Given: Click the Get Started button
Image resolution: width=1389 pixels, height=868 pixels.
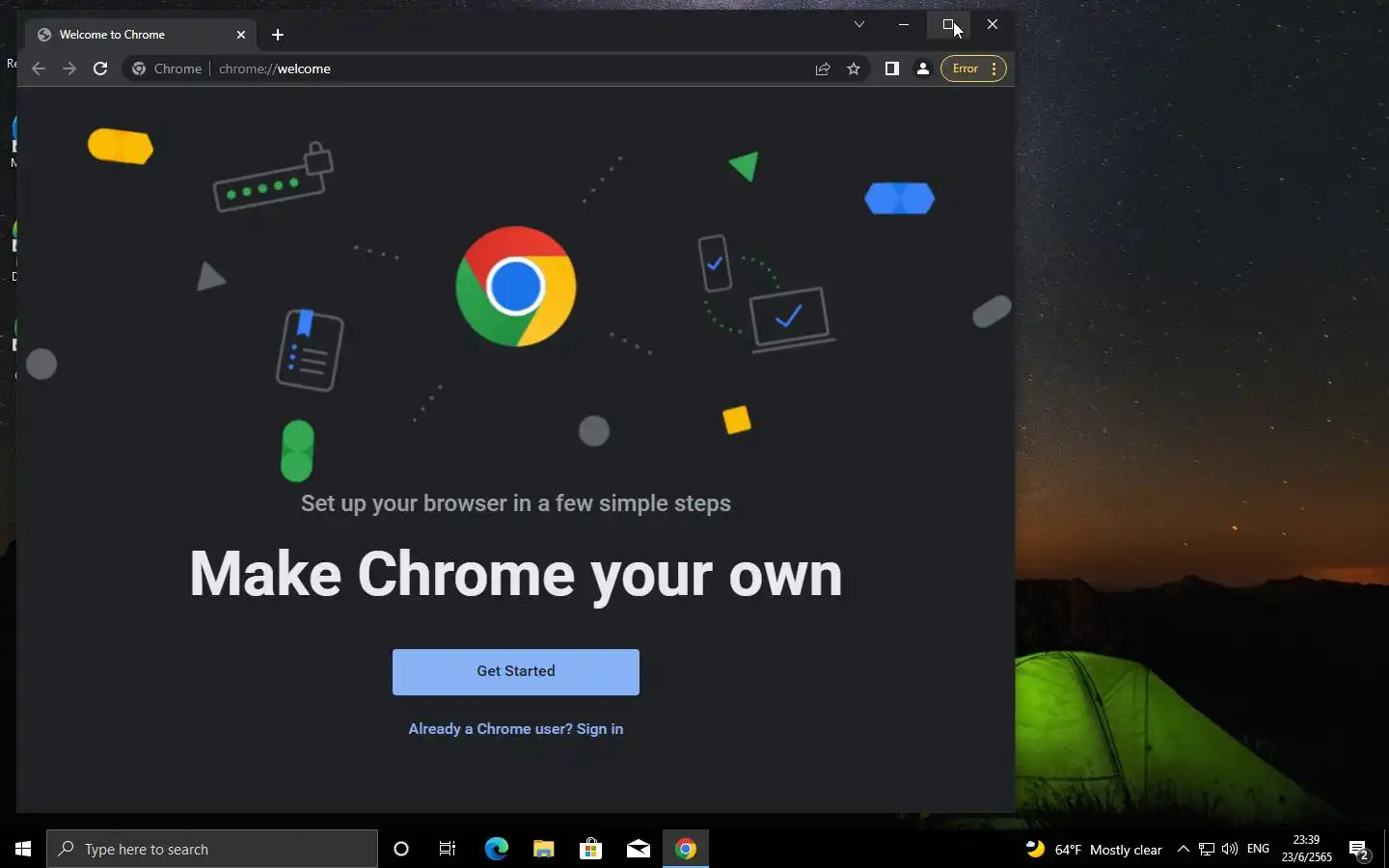Looking at the screenshot, I should (x=515, y=671).
